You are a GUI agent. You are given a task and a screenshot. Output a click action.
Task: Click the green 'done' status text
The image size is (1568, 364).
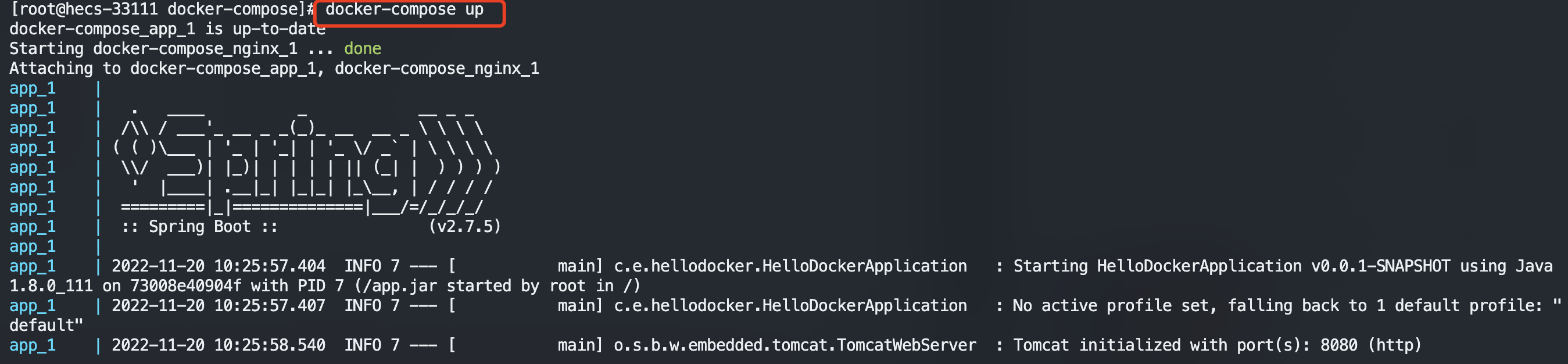(x=362, y=49)
